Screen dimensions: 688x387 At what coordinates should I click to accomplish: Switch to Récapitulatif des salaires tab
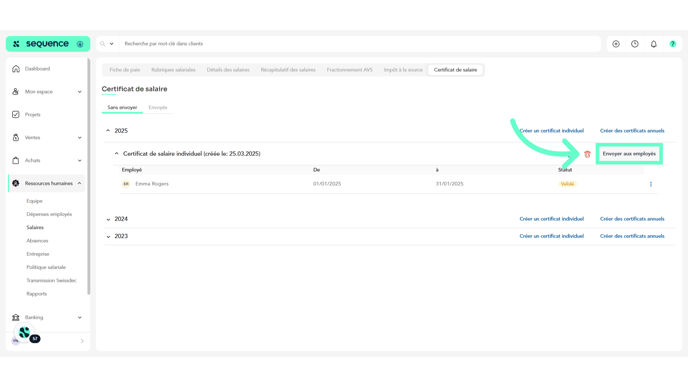coord(288,70)
